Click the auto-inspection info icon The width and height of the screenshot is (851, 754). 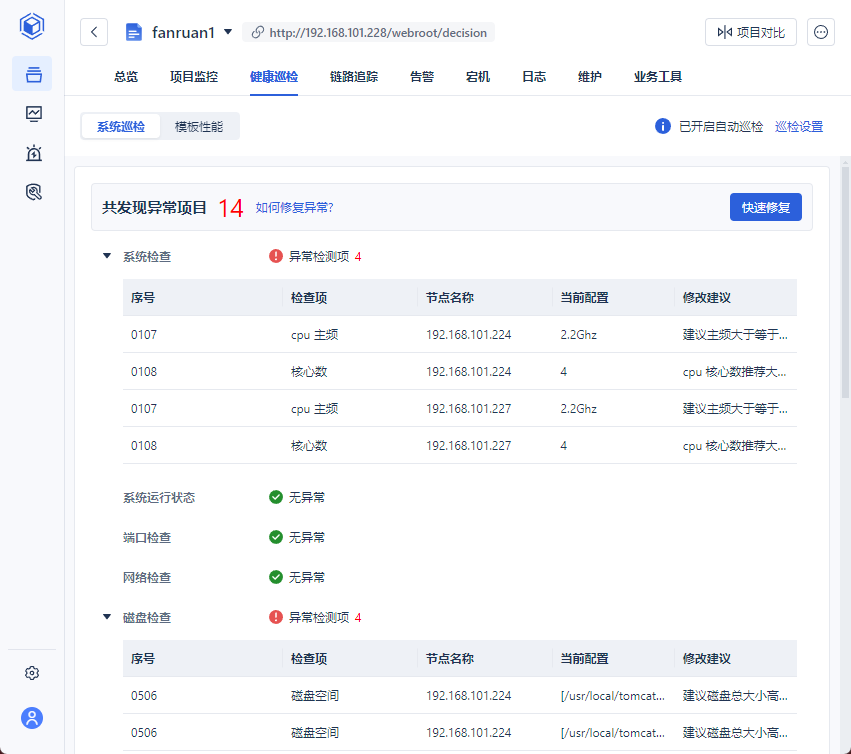pos(662,126)
